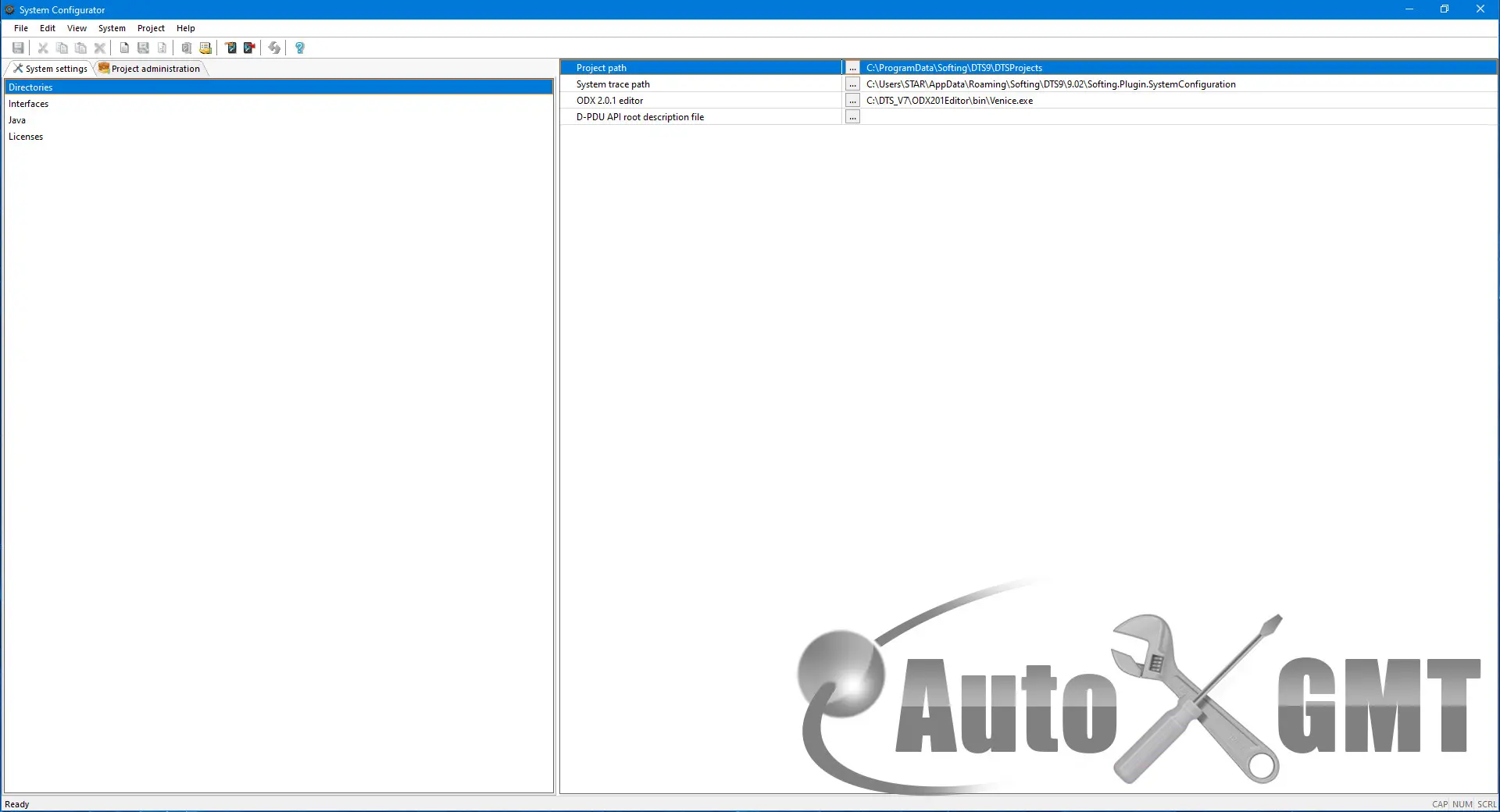This screenshot has width=1500, height=812.
Task: Click the Project path label row
Action: pos(701,68)
